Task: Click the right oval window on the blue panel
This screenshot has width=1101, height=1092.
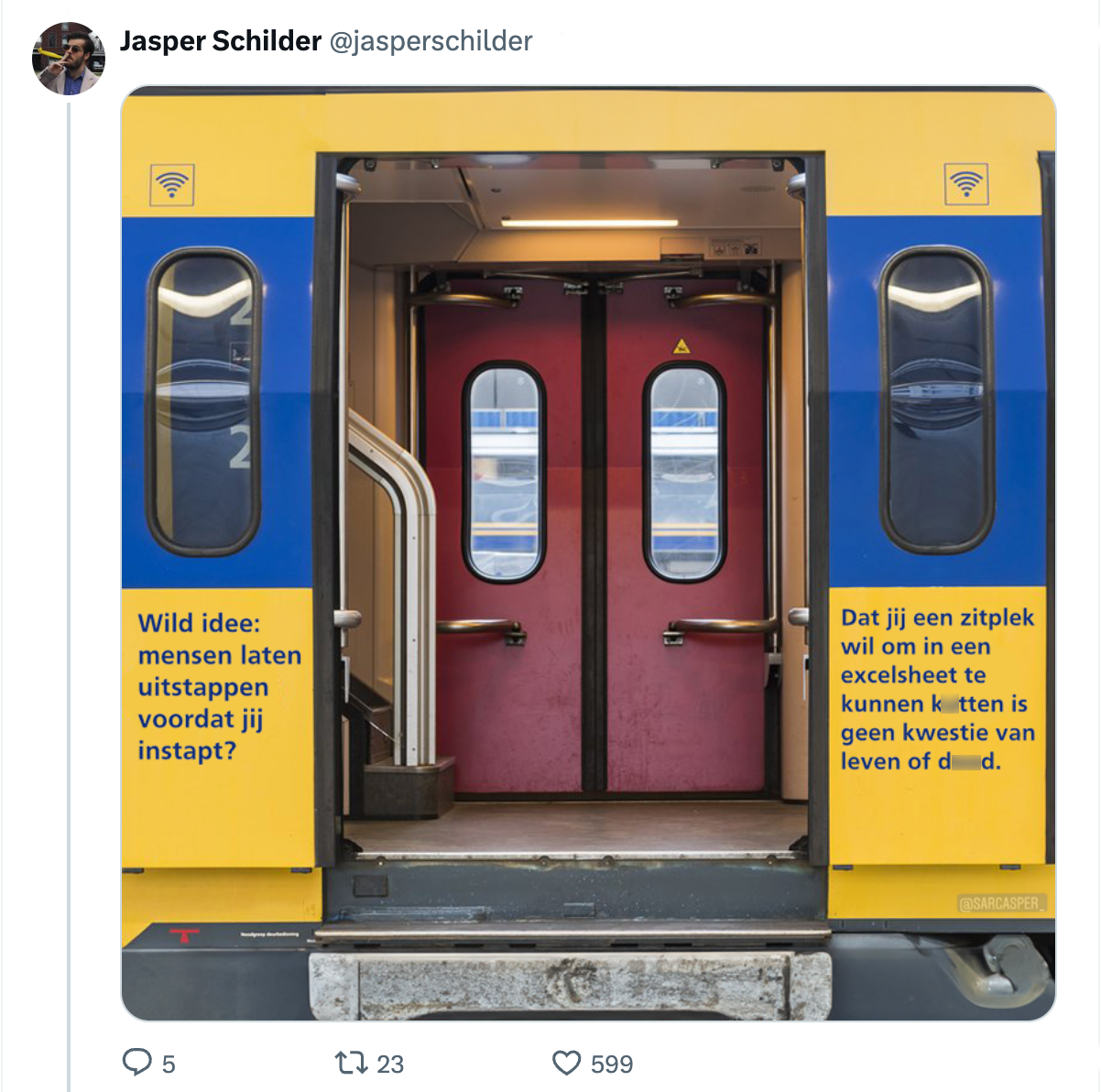Action: (x=936, y=399)
